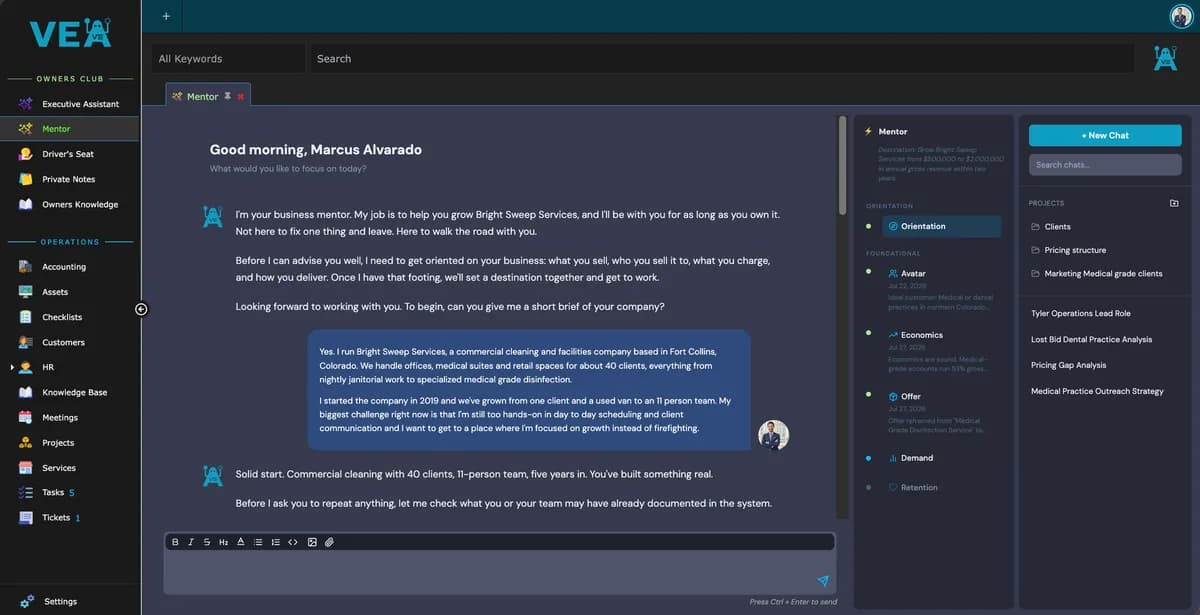Toggle italic formatting in the editor
The image size is (1200, 615).
tap(191, 542)
